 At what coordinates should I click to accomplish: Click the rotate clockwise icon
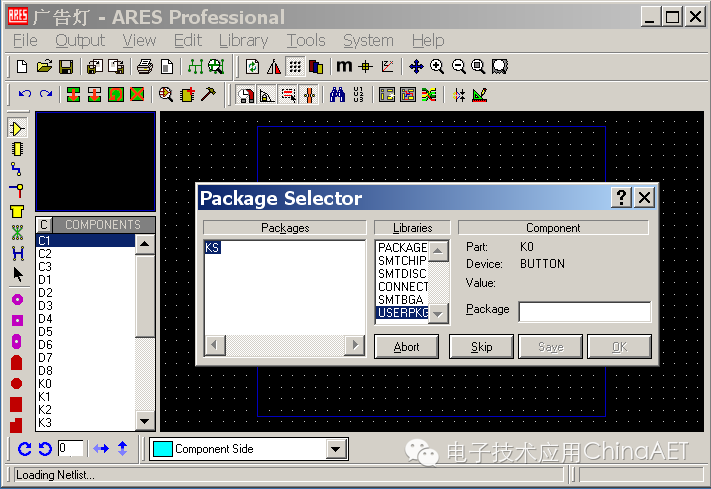(24, 449)
